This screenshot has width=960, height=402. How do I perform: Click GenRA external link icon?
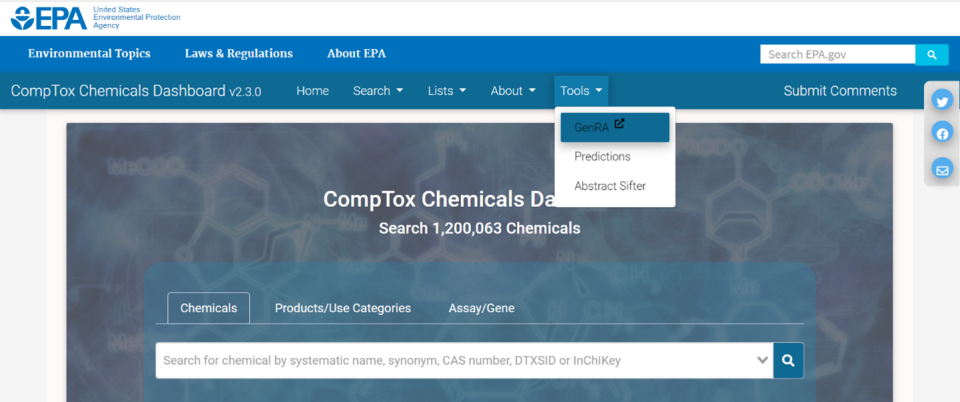619,125
